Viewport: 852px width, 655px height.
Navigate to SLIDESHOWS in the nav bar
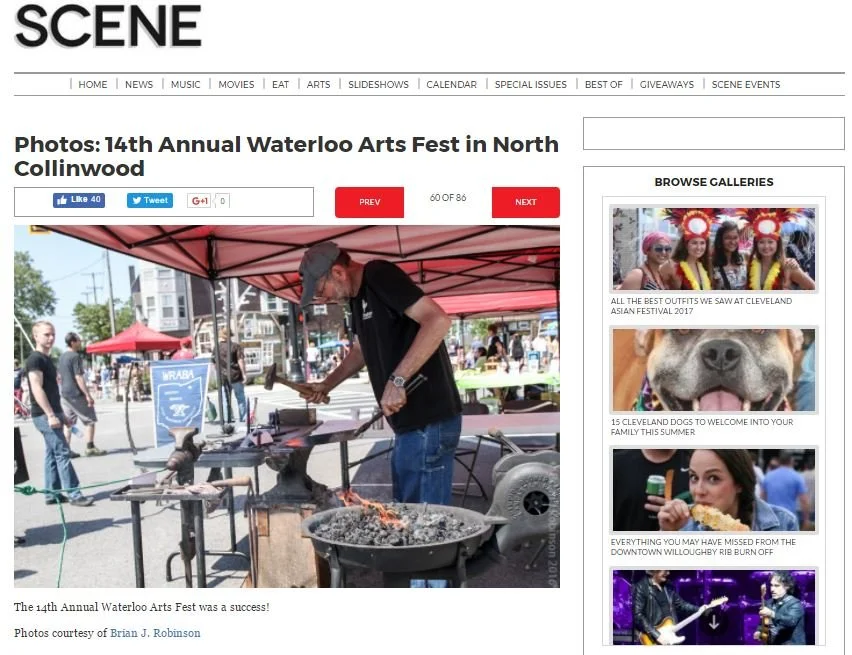[x=378, y=84]
